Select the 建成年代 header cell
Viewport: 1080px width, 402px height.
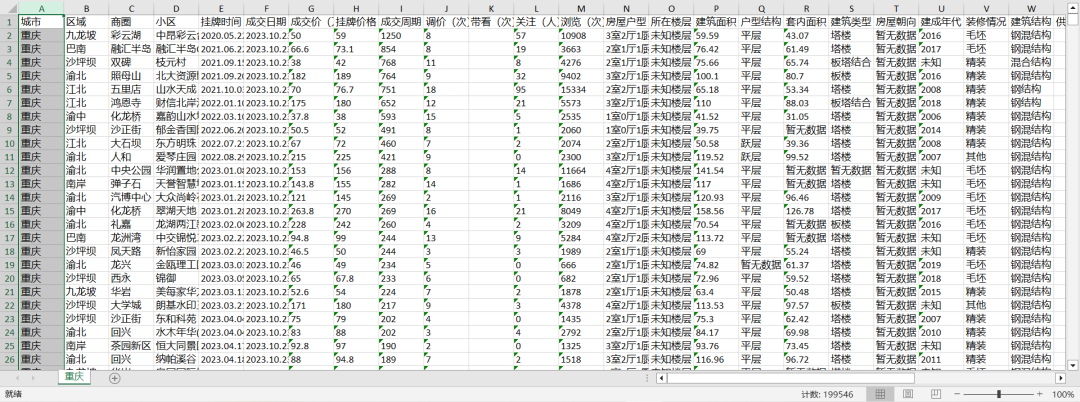(x=941, y=21)
